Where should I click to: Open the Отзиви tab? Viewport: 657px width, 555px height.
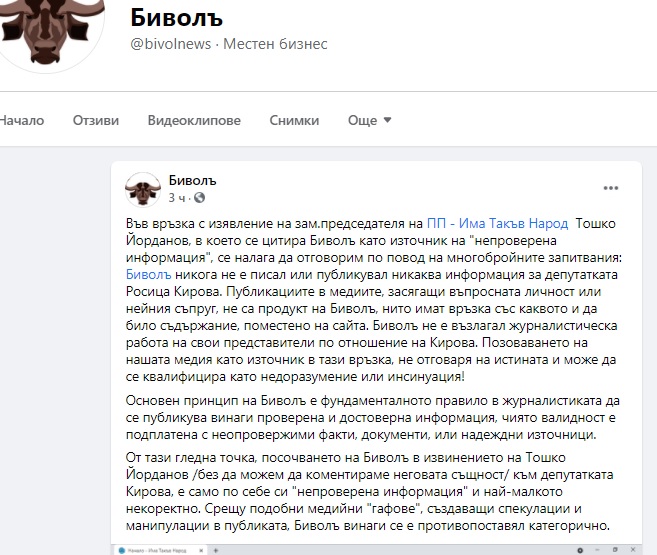point(96,121)
